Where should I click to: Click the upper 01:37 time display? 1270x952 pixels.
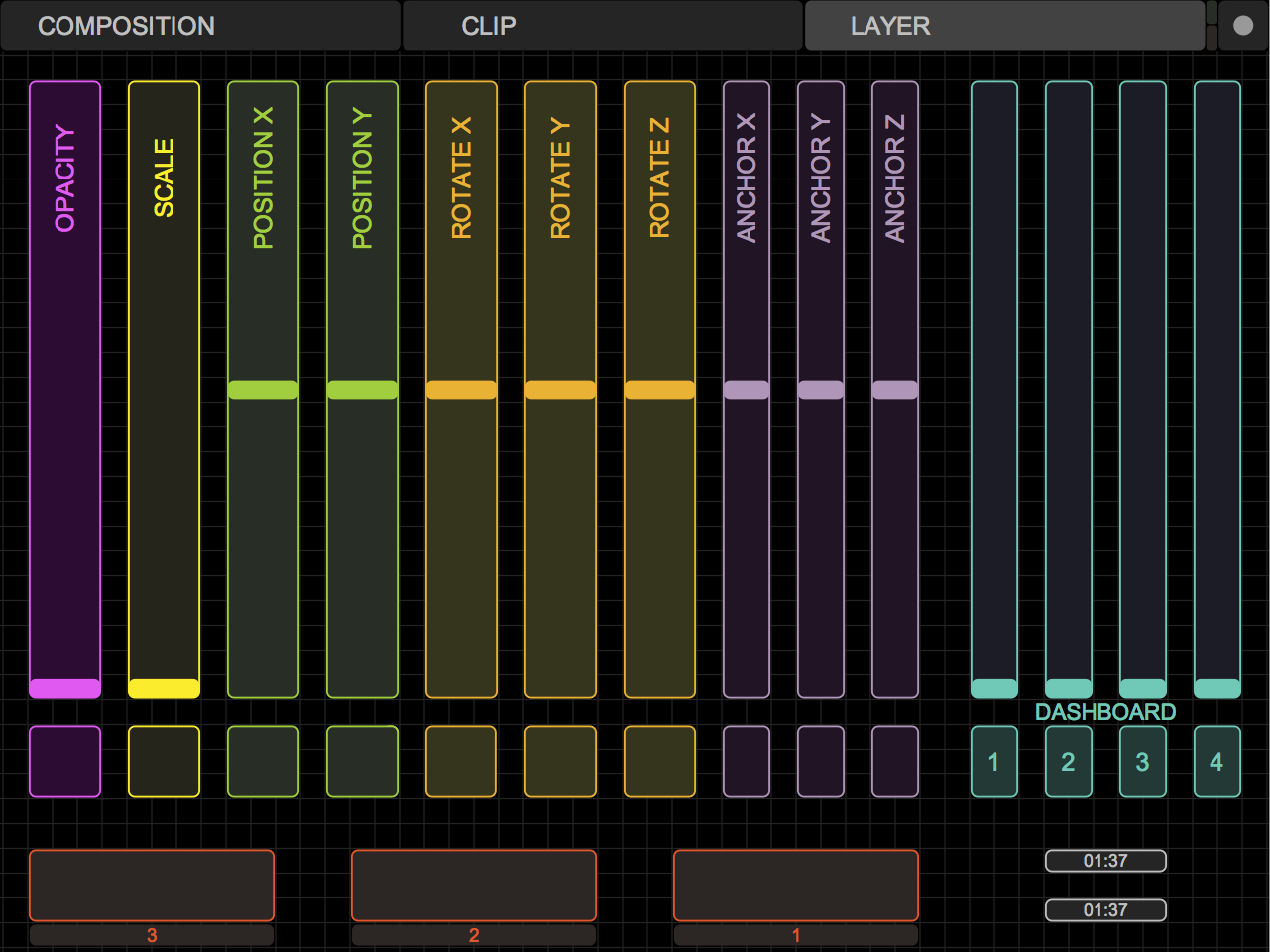[x=1105, y=861]
